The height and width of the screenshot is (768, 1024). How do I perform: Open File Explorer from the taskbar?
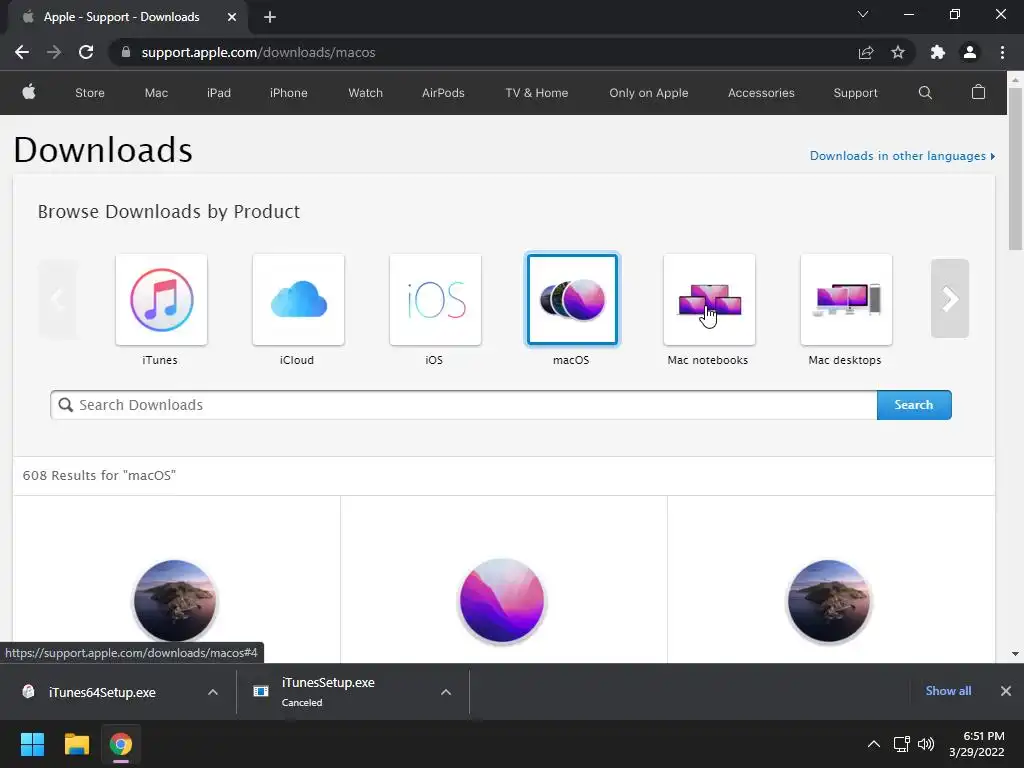[76, 744]
